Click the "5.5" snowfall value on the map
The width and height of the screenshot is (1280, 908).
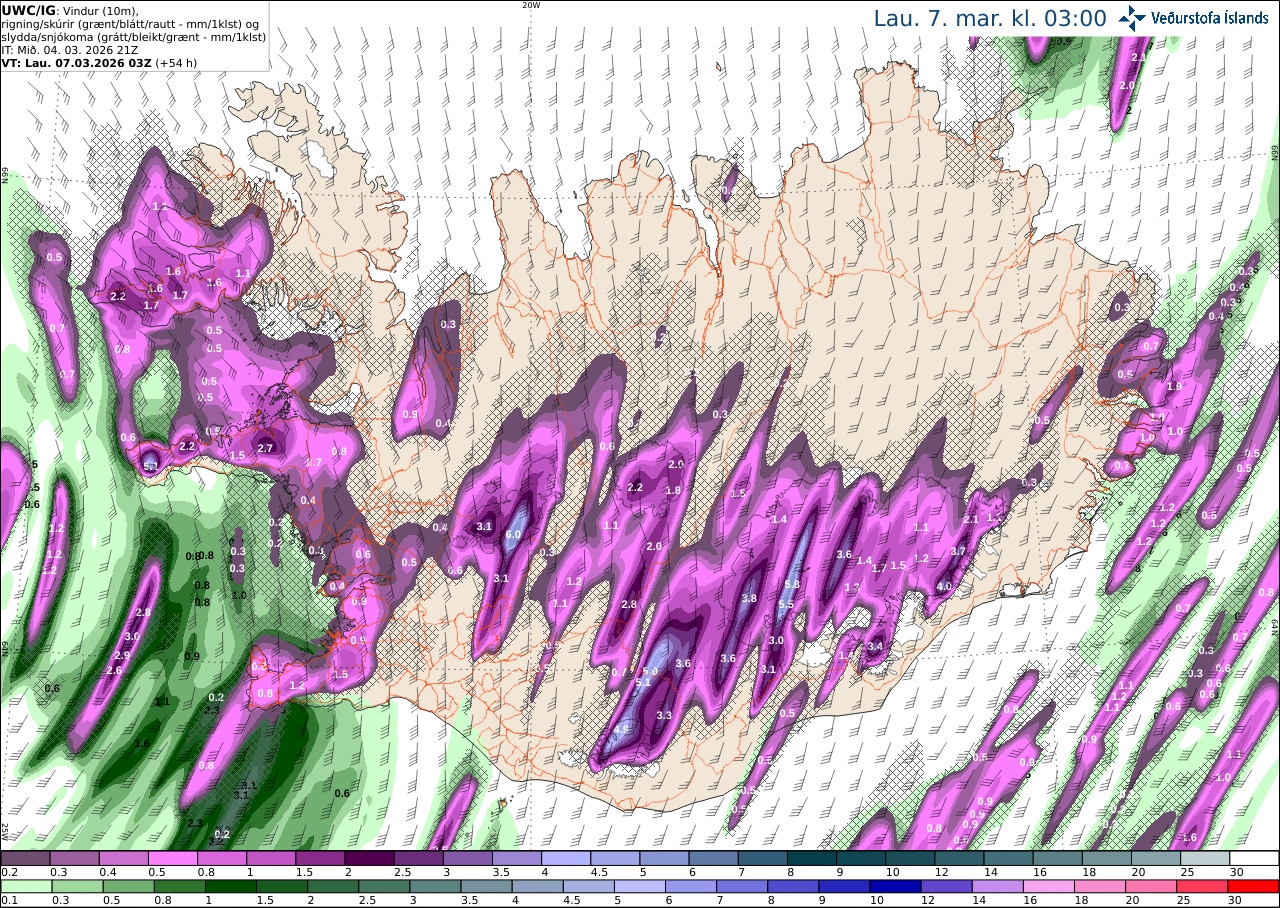click(786, 604)
